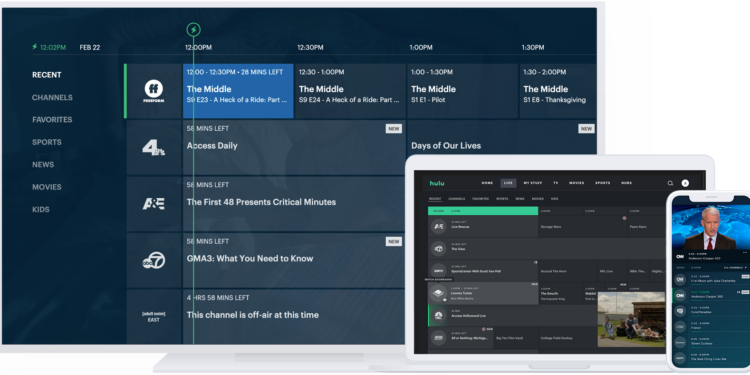Viewport: 750px width, 375px height.
Task: Select SPORTS in the TV sidebar
Action: pyautogui.click(x=47, y=142)
